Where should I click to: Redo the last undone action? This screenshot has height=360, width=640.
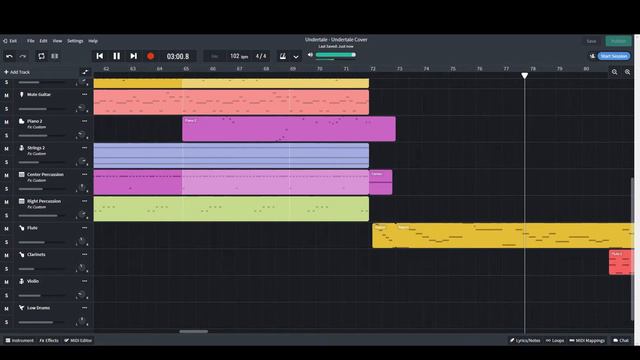pos(23,56)
